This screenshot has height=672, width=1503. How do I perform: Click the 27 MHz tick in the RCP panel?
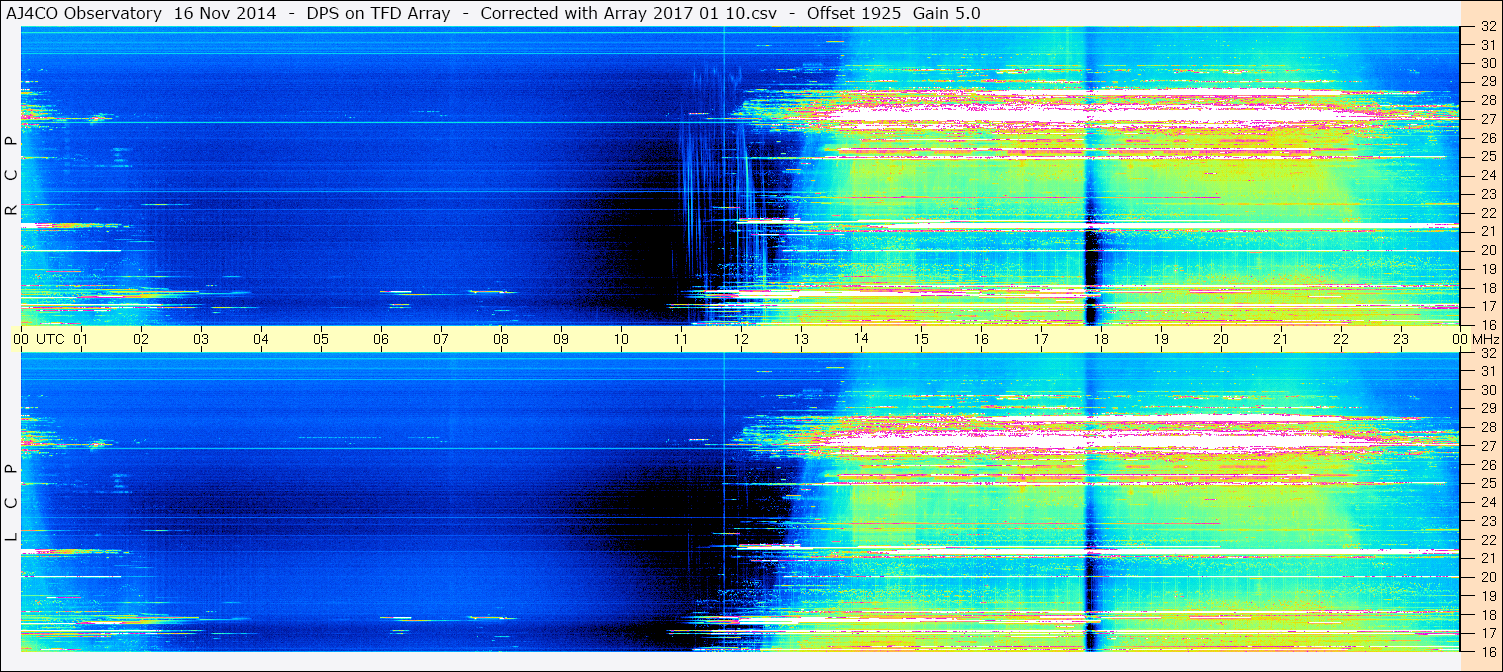pyautogui.click(x=1487, y=119)
